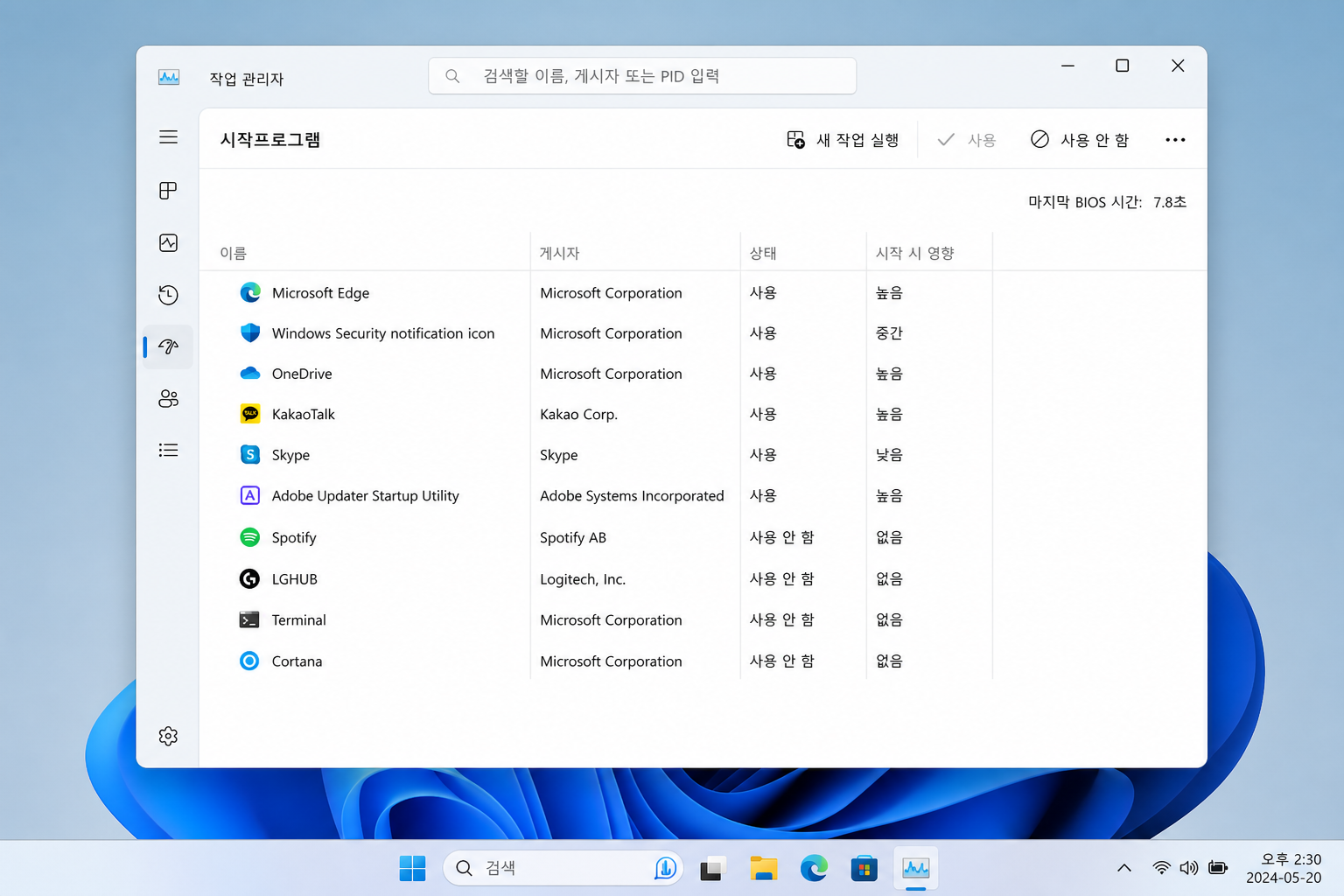Open the battery tray icon
The image size is (1344, 896).
pyautogui.click(x=1218, y=868)
